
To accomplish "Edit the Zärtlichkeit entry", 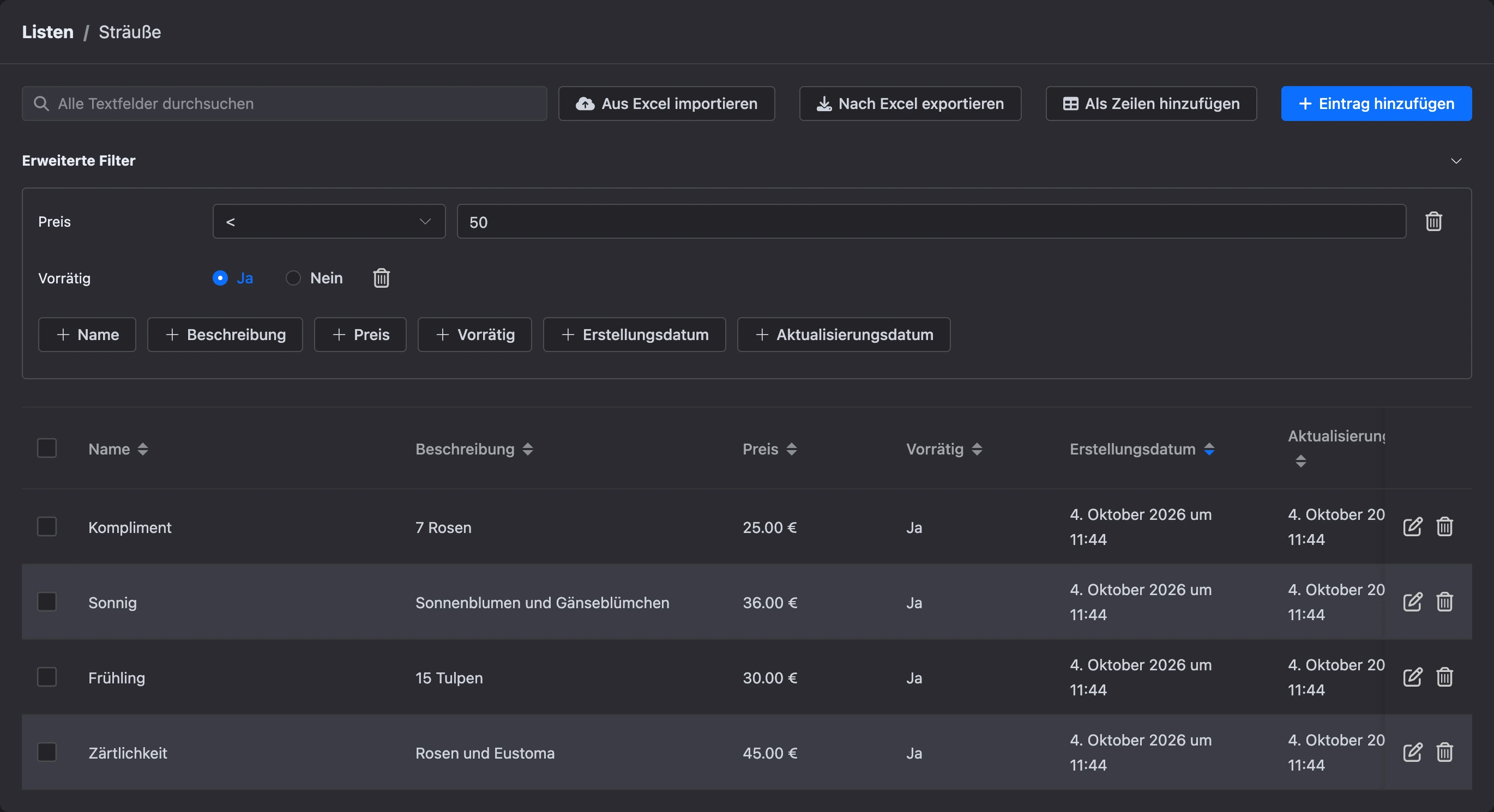I will click(1412, 752).
